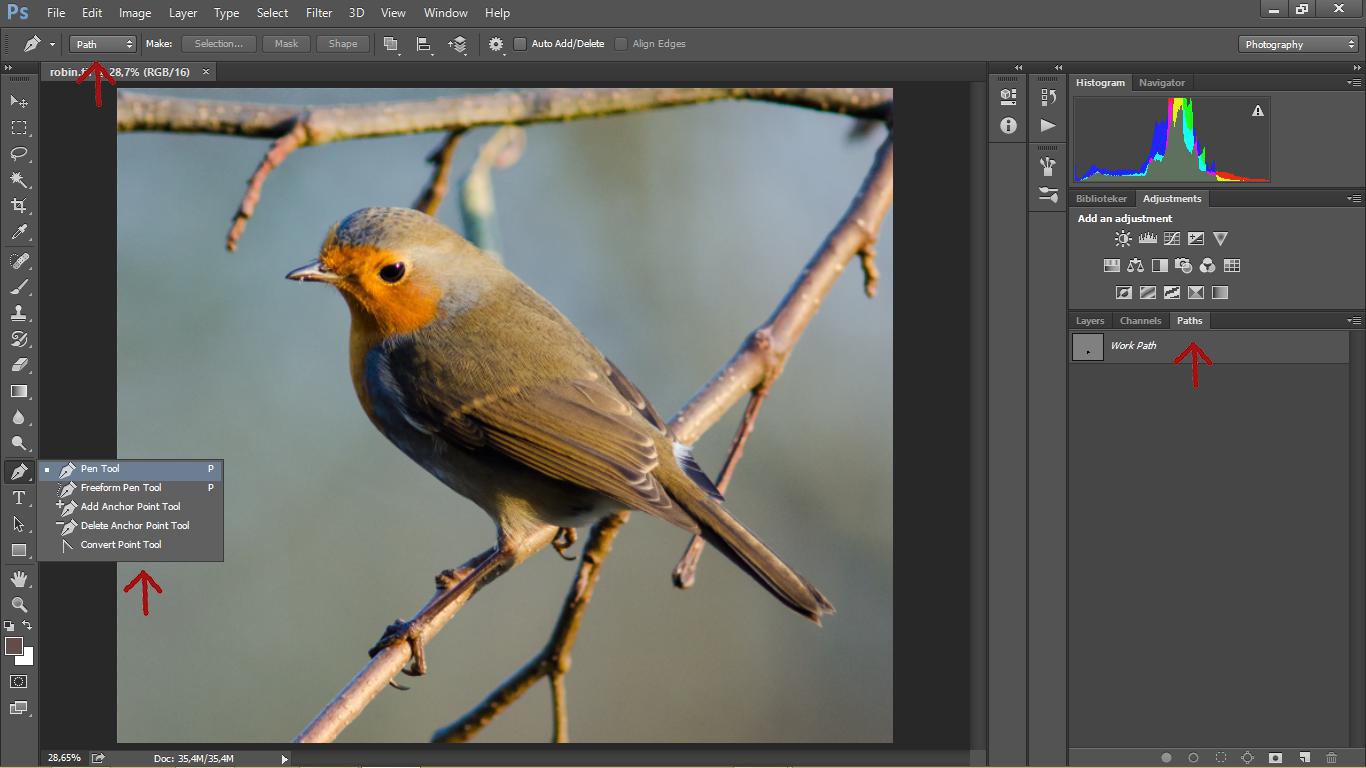Select the Crop tool in toolbar

click(x=18, y=206)
